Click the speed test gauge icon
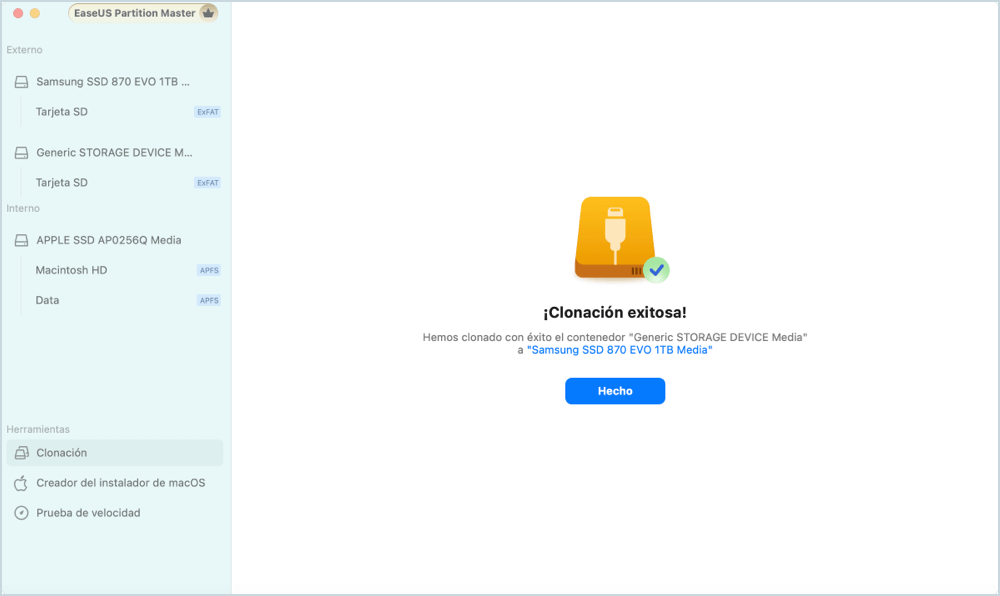1000x596 pixels. pos(22,513)
